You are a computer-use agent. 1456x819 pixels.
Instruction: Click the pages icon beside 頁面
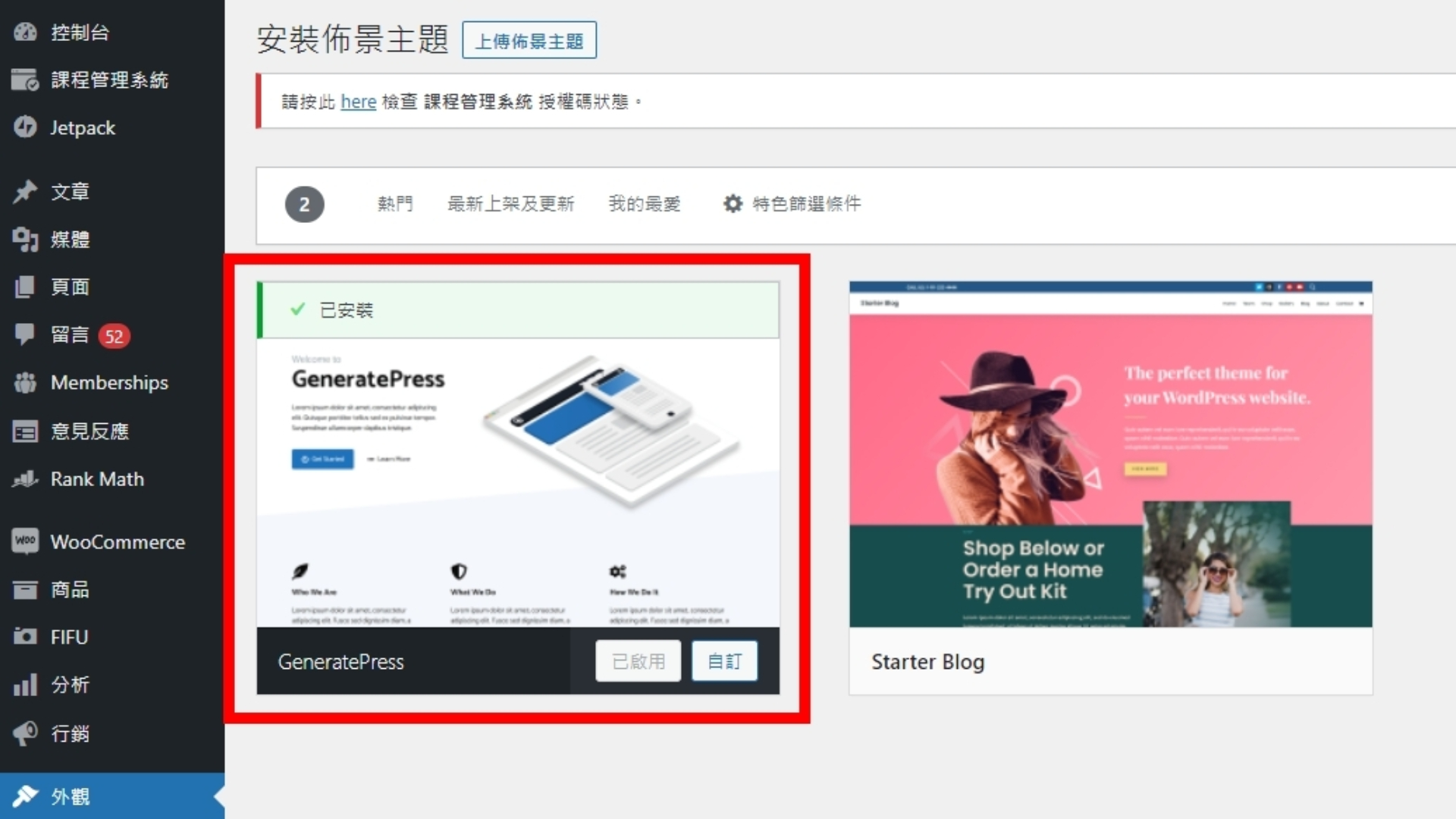coord(25,287)
